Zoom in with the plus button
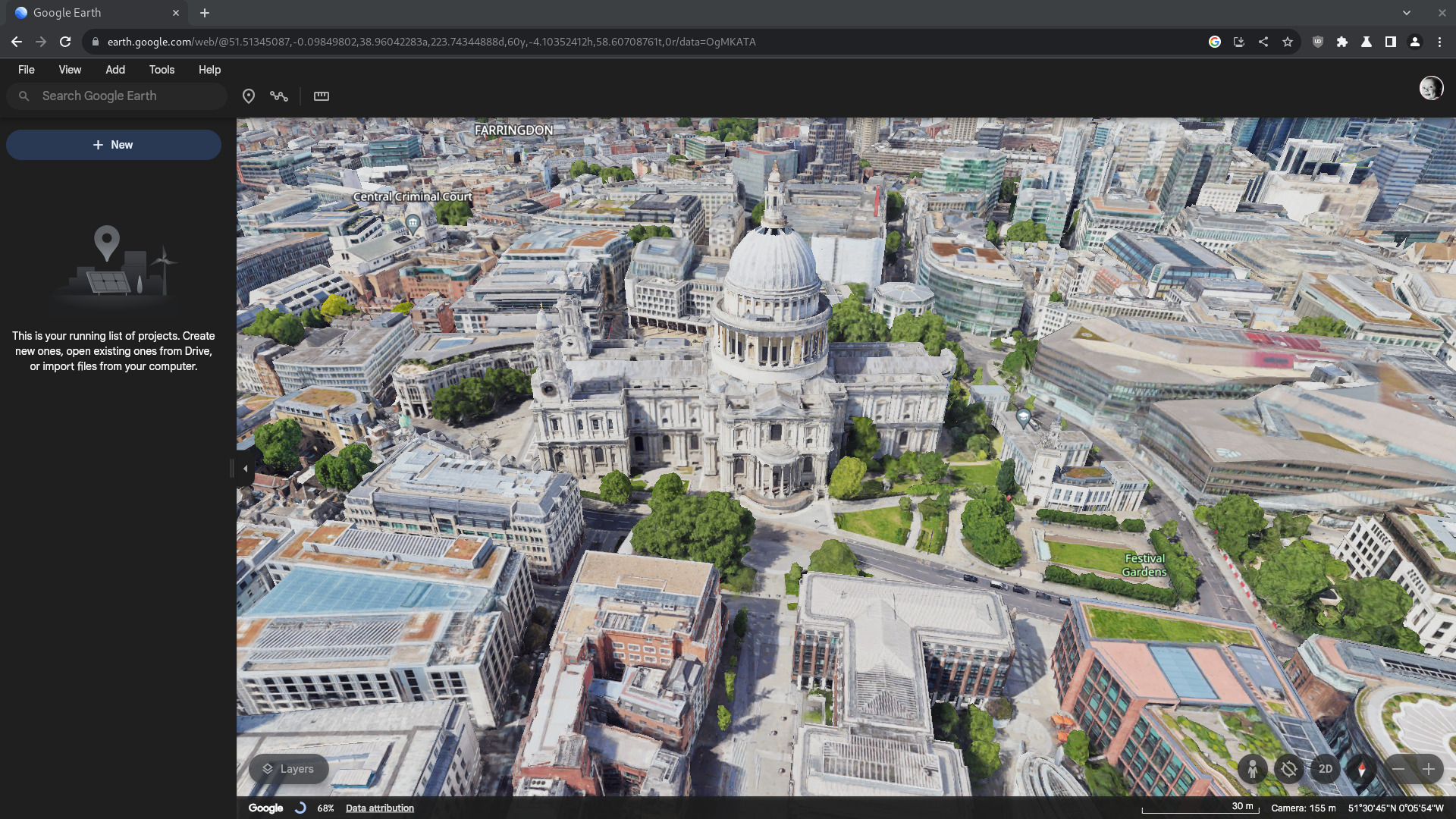This screenshot has height=819, width=1456. tap(1429, 769)
